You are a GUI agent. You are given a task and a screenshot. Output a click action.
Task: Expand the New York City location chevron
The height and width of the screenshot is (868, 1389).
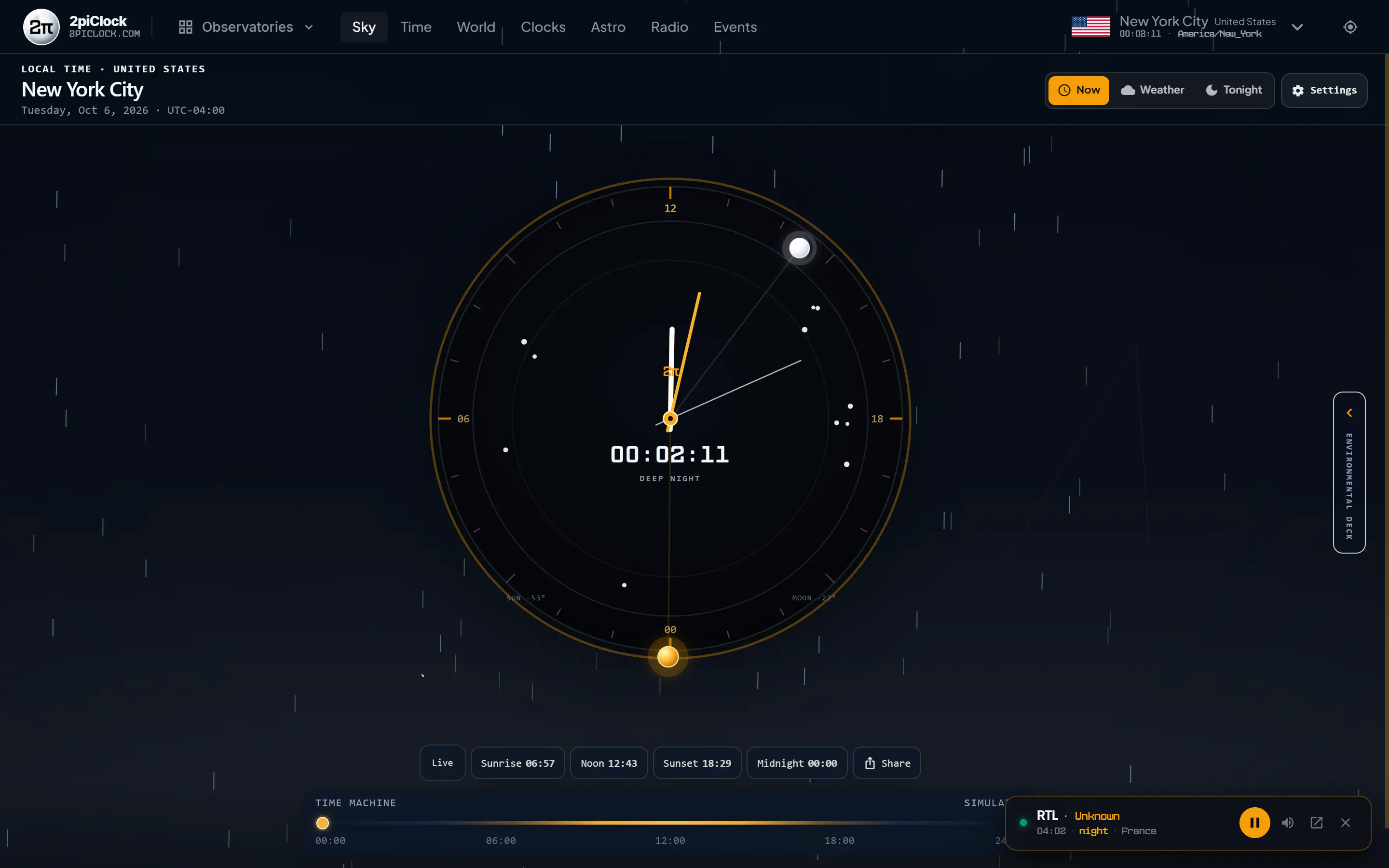click(x=1297, y=27)
